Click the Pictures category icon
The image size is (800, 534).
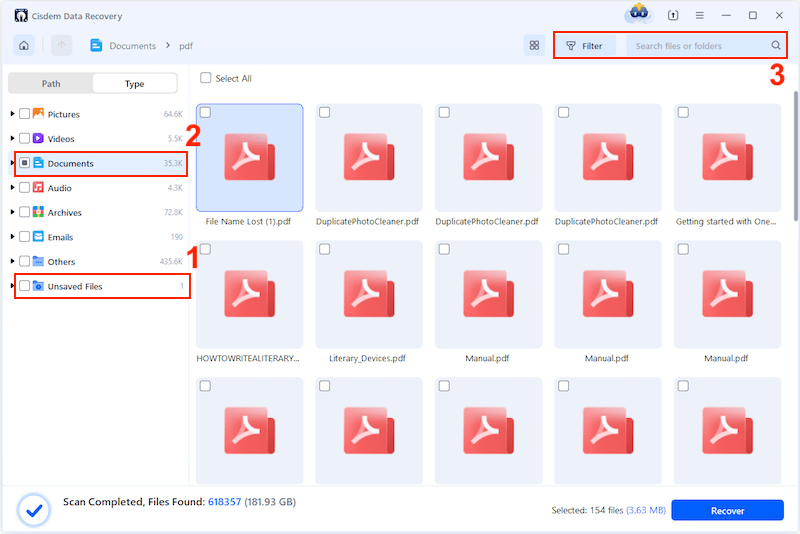tap(38, 113)
